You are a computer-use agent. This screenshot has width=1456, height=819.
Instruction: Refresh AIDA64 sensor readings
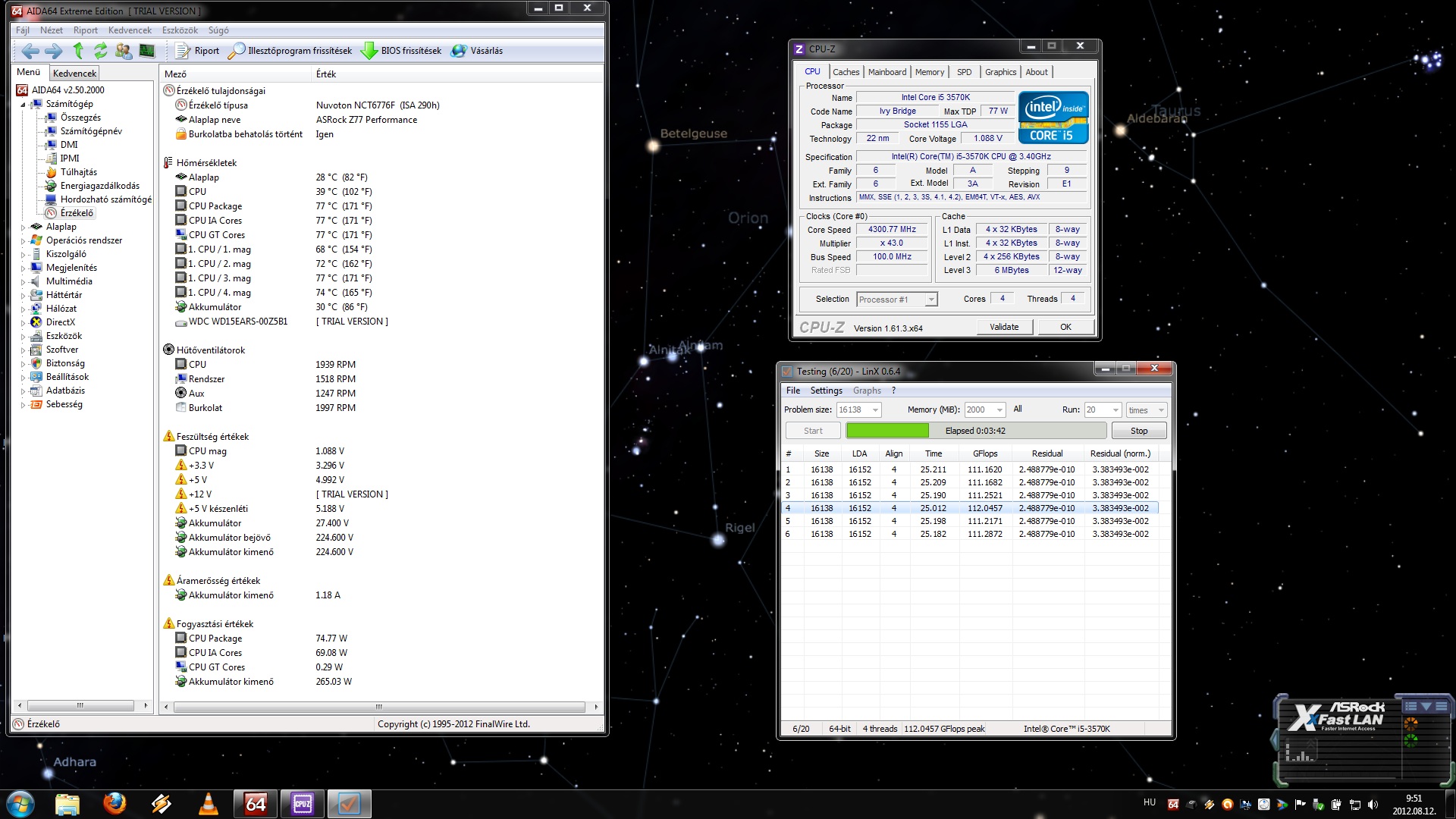tap(100, 51)
